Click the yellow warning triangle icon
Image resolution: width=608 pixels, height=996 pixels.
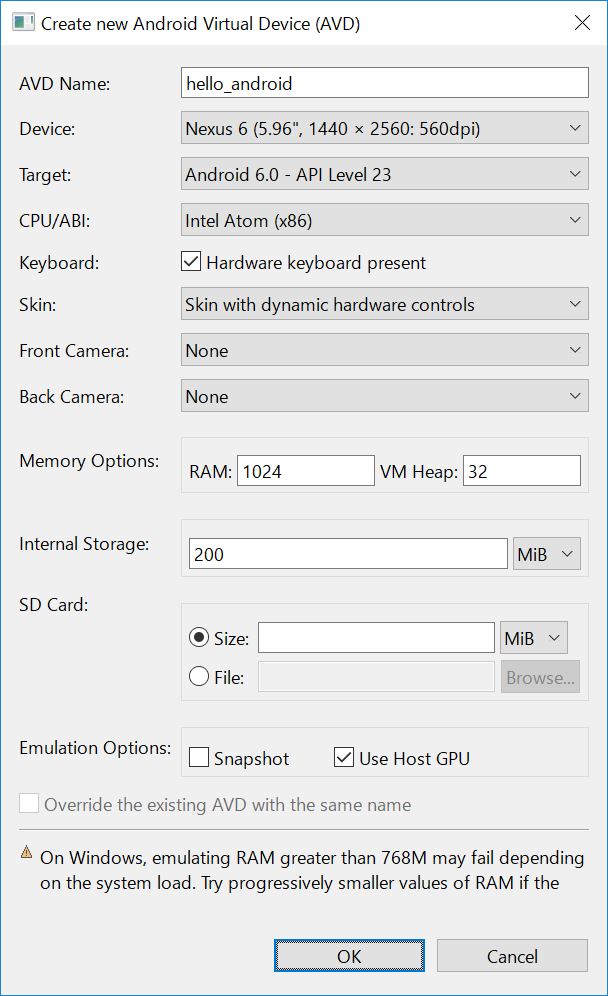pyautogui.click(x=26, y=852)
